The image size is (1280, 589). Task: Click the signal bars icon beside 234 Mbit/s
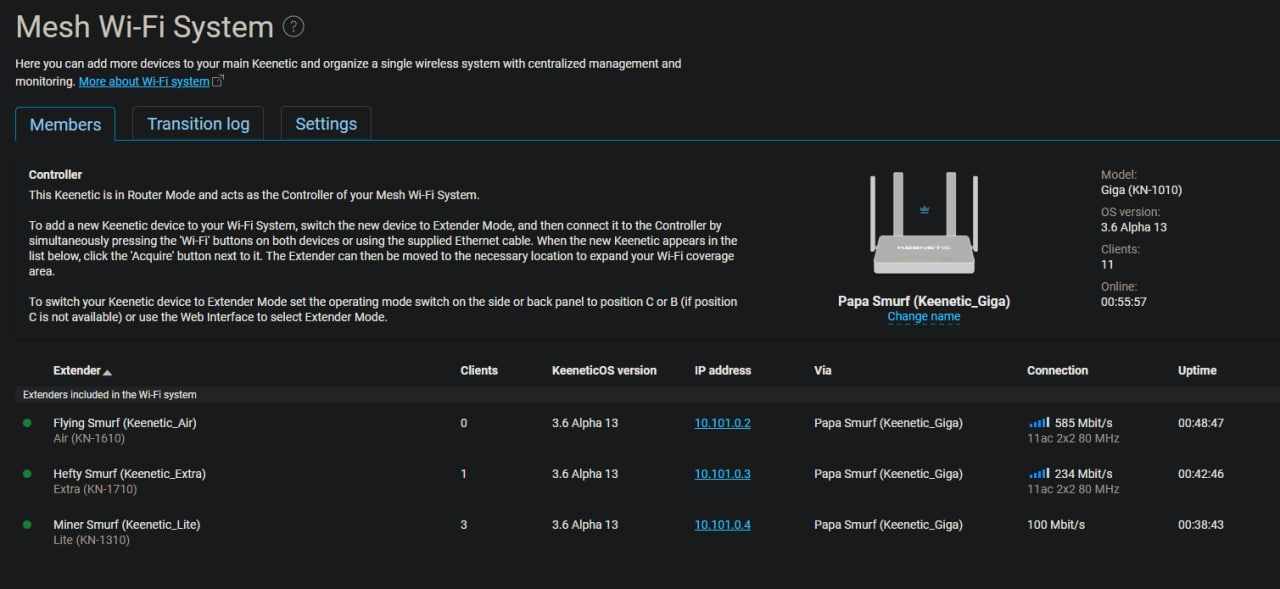coord(1039,474)
